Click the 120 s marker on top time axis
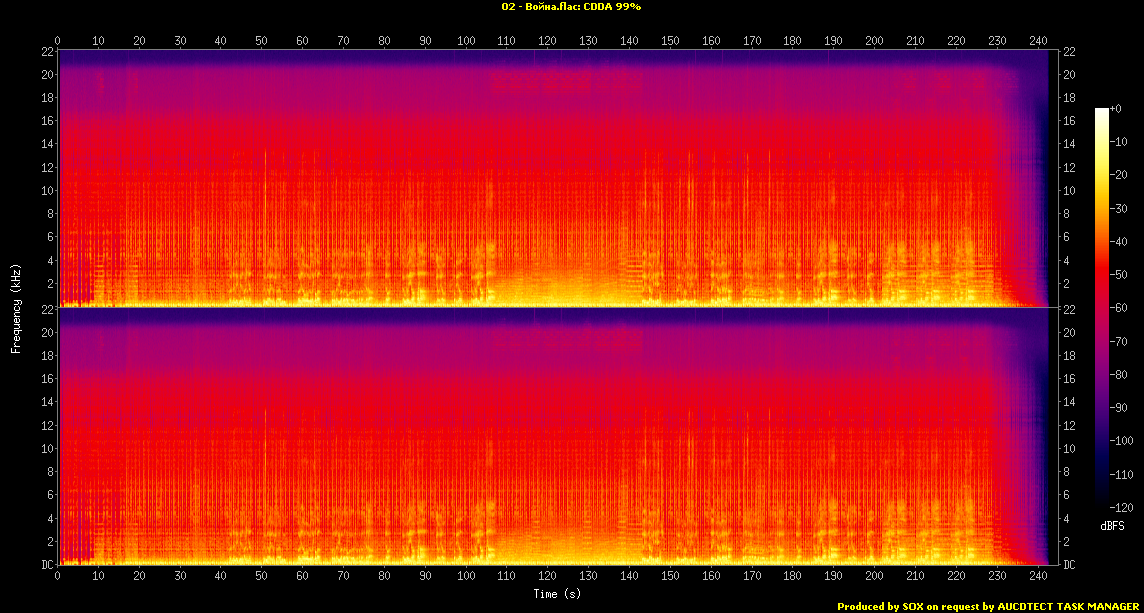1144x613 pixels. coord(547,40)
